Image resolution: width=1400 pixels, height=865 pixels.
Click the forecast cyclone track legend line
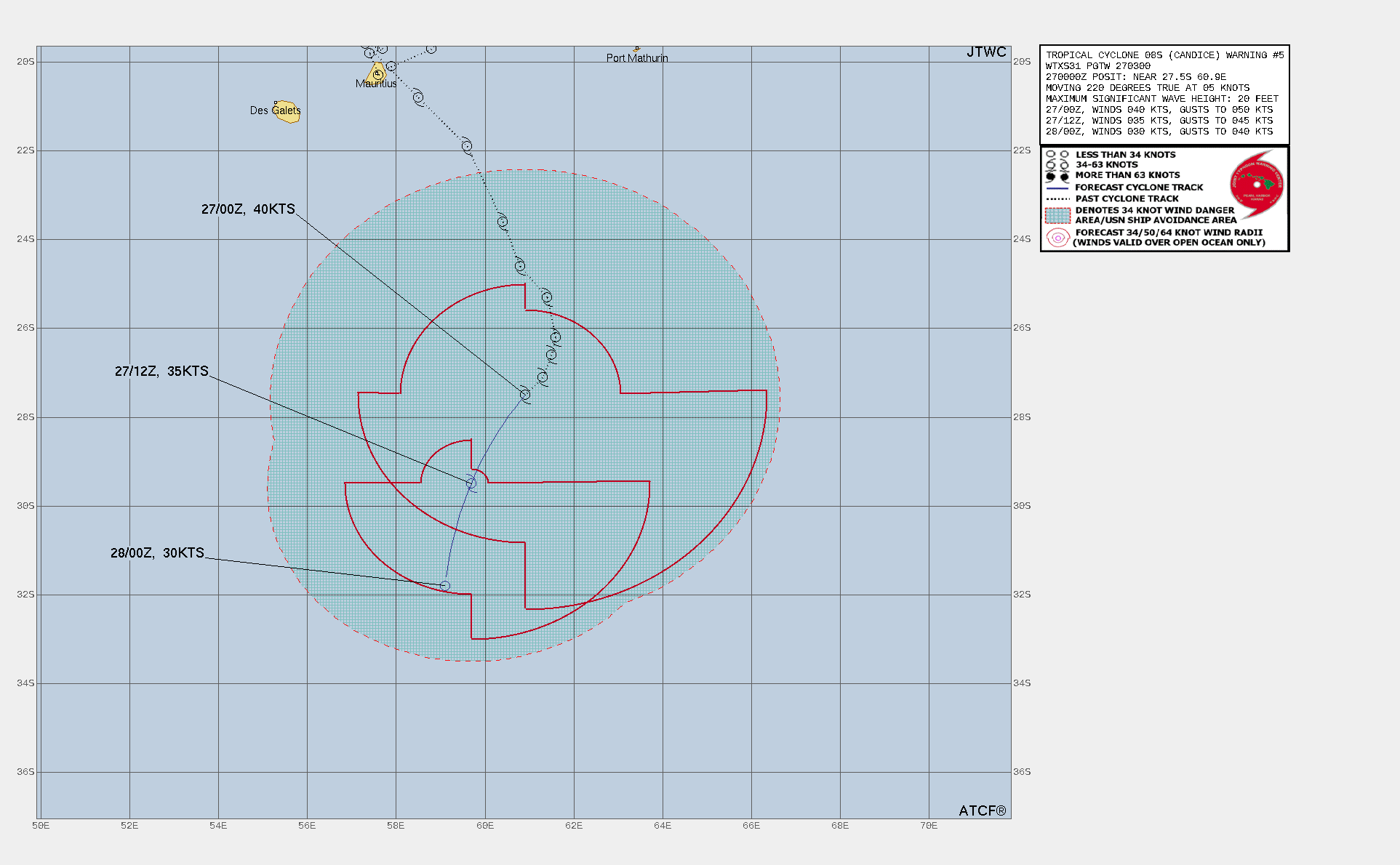[1057, 188]
